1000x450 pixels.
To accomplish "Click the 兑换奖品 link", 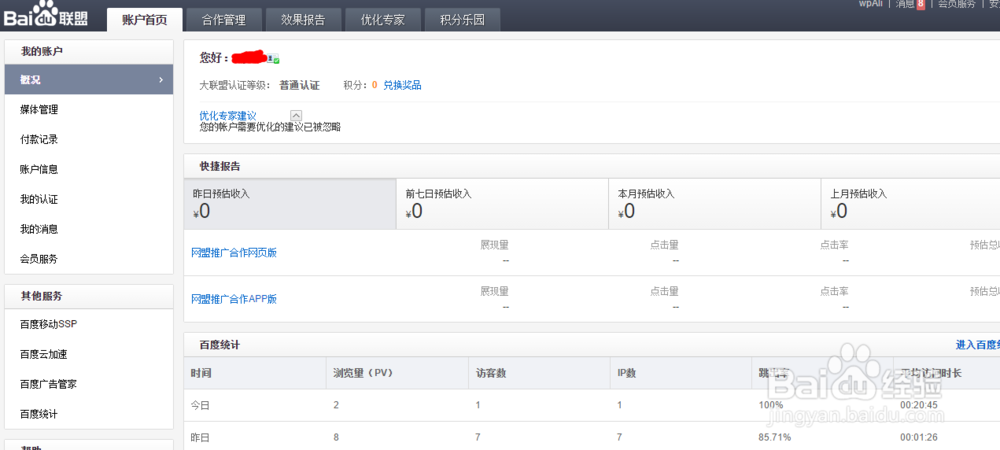I will tap(402, 85).
